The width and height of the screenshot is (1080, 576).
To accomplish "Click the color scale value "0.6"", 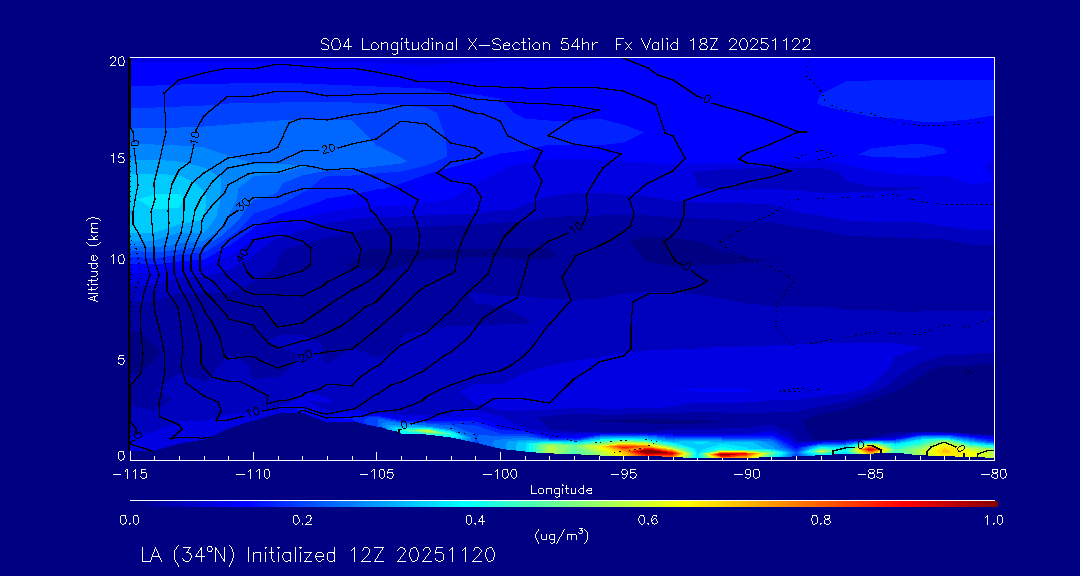I will click(648, 520).
